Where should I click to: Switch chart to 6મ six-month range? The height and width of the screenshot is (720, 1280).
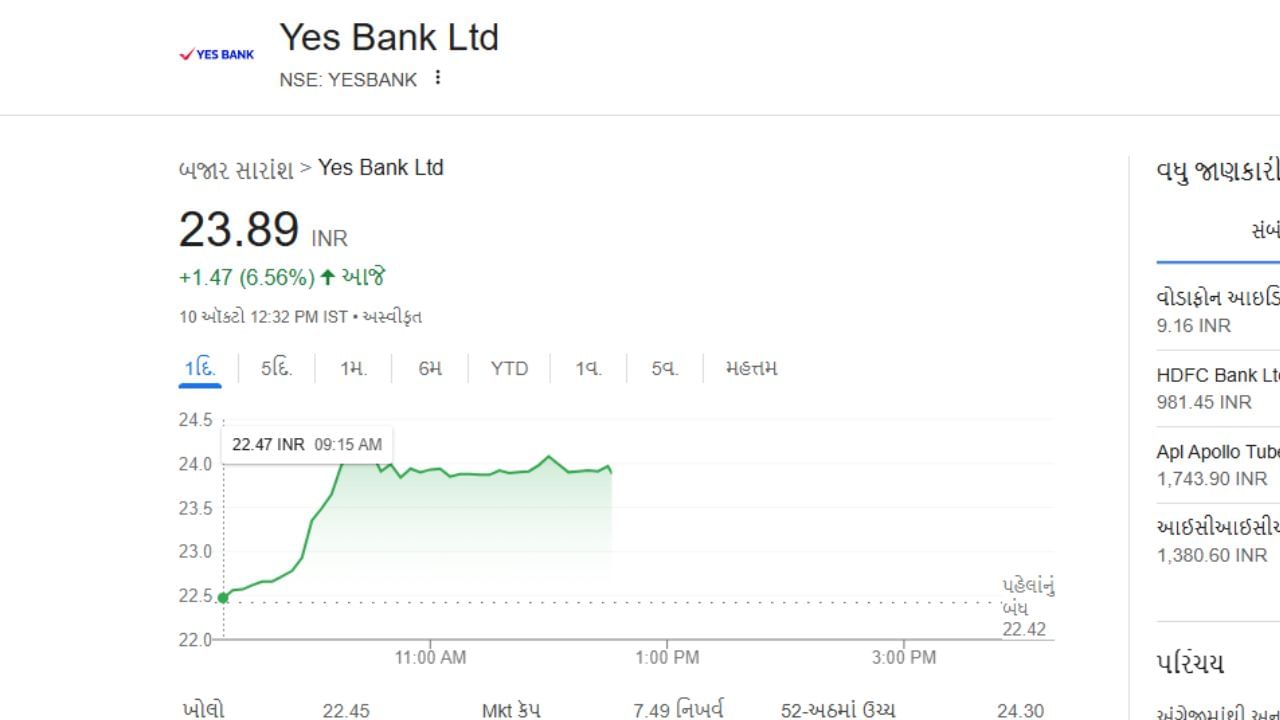pyautogui.click(x=430, y=368)
